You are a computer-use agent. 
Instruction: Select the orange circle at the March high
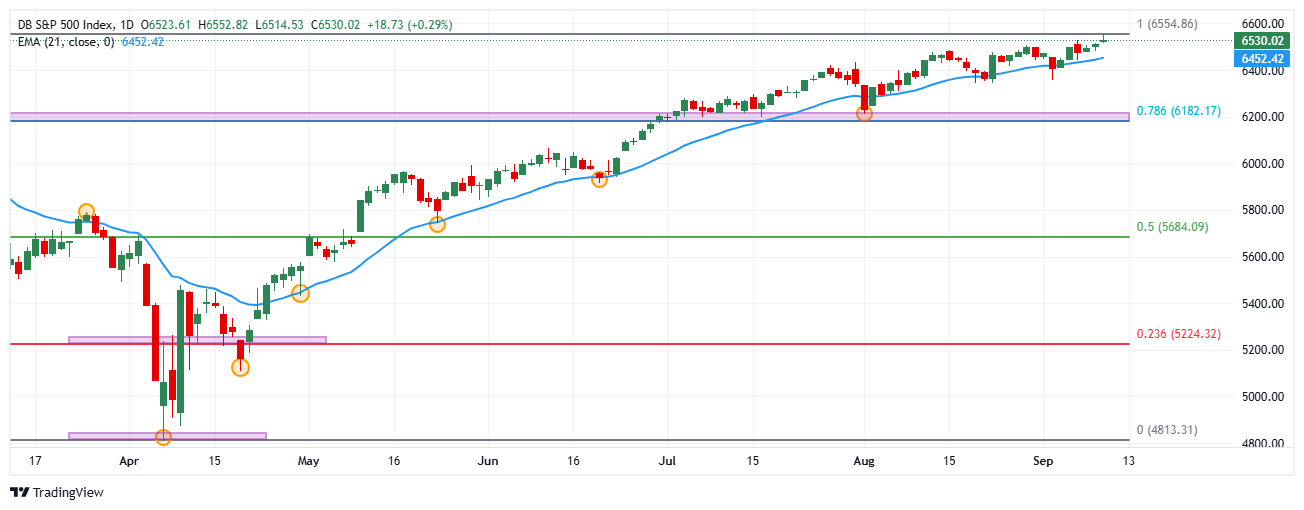86,212
